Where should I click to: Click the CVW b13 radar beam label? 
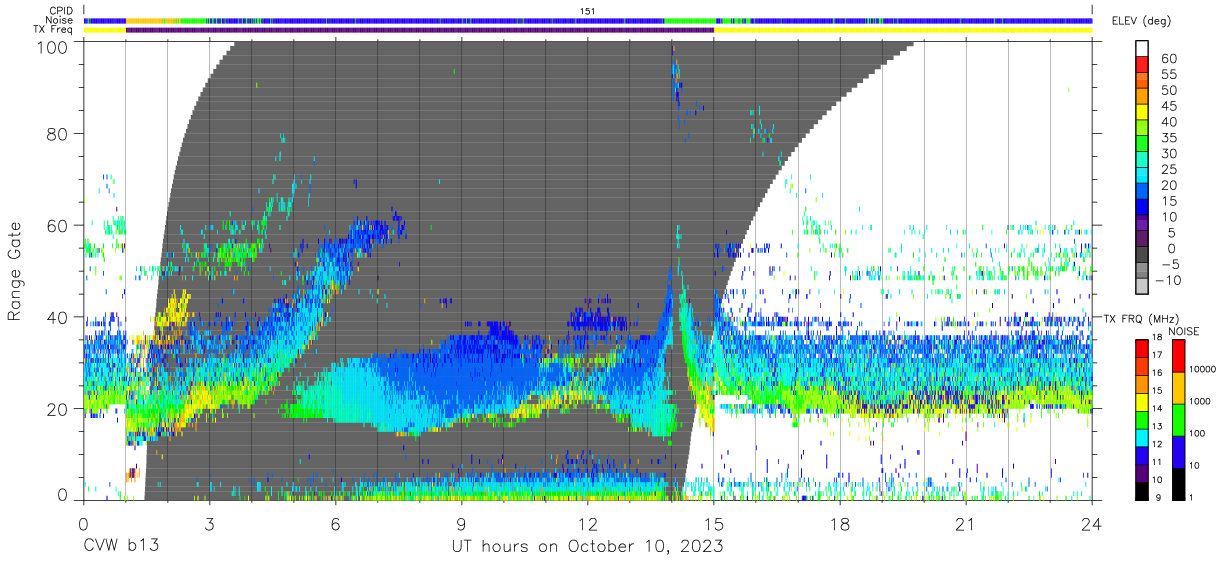coord(121,547)
